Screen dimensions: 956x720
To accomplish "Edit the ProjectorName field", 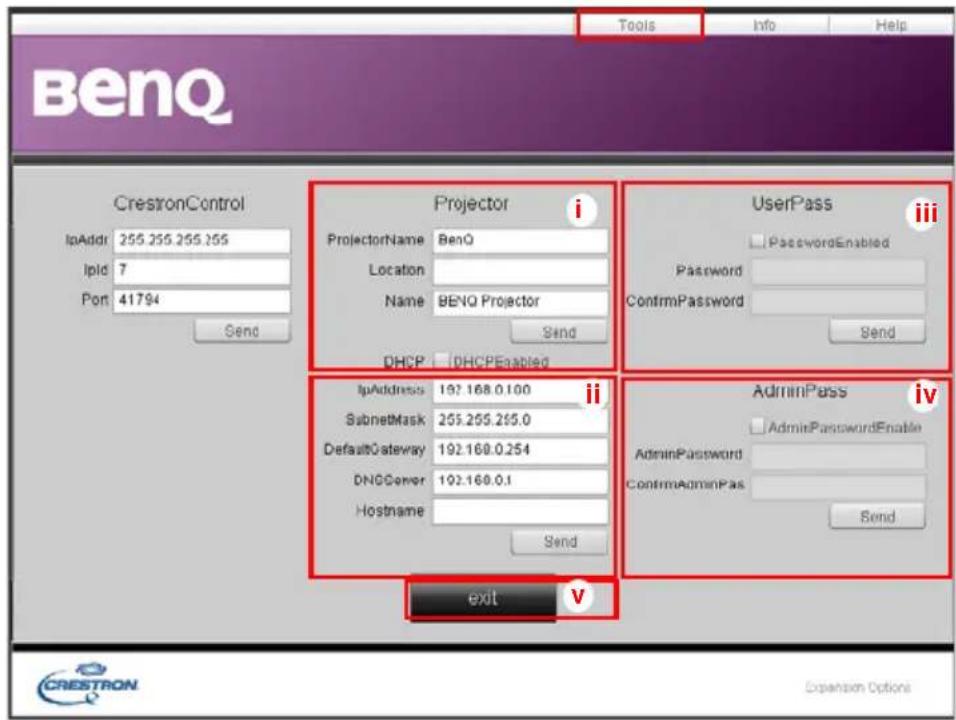I will (x=520, y=240).
